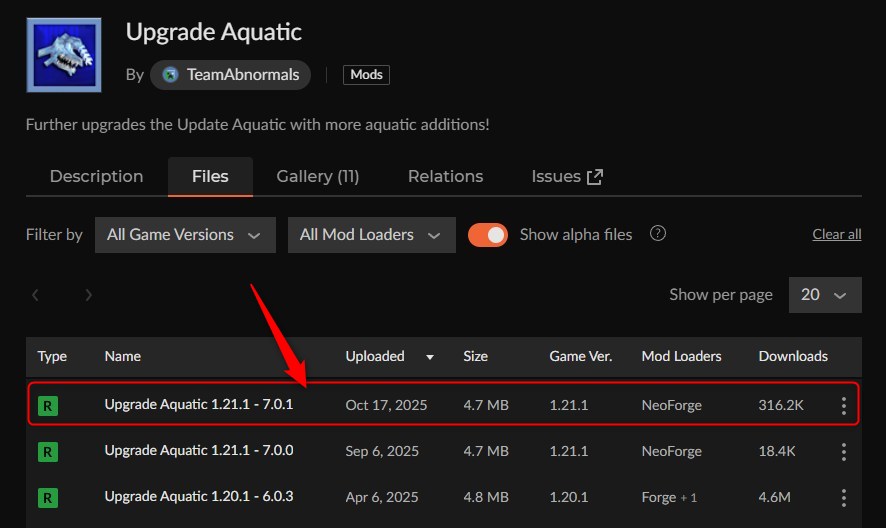Sort by the Downloads column header

(793, 356)
